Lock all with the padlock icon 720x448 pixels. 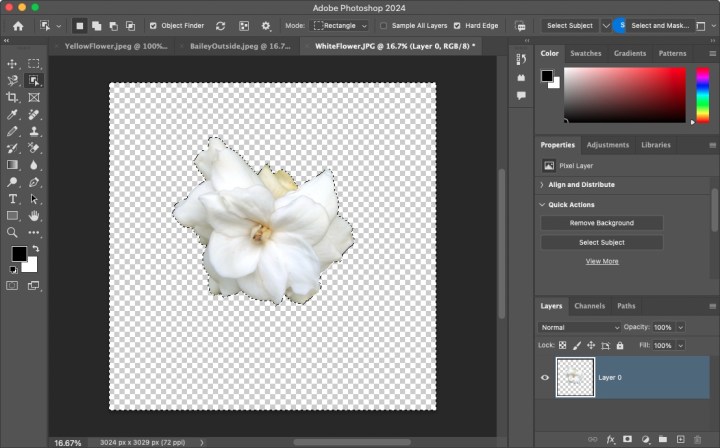(x=620, y=345)
